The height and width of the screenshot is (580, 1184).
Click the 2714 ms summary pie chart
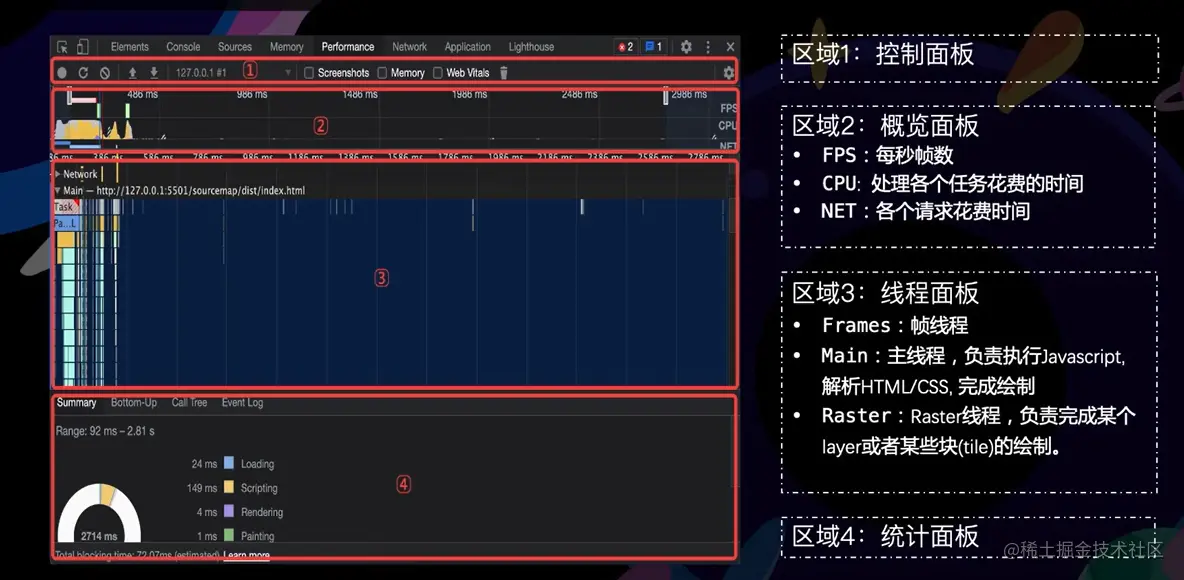(x=100, y=512)
